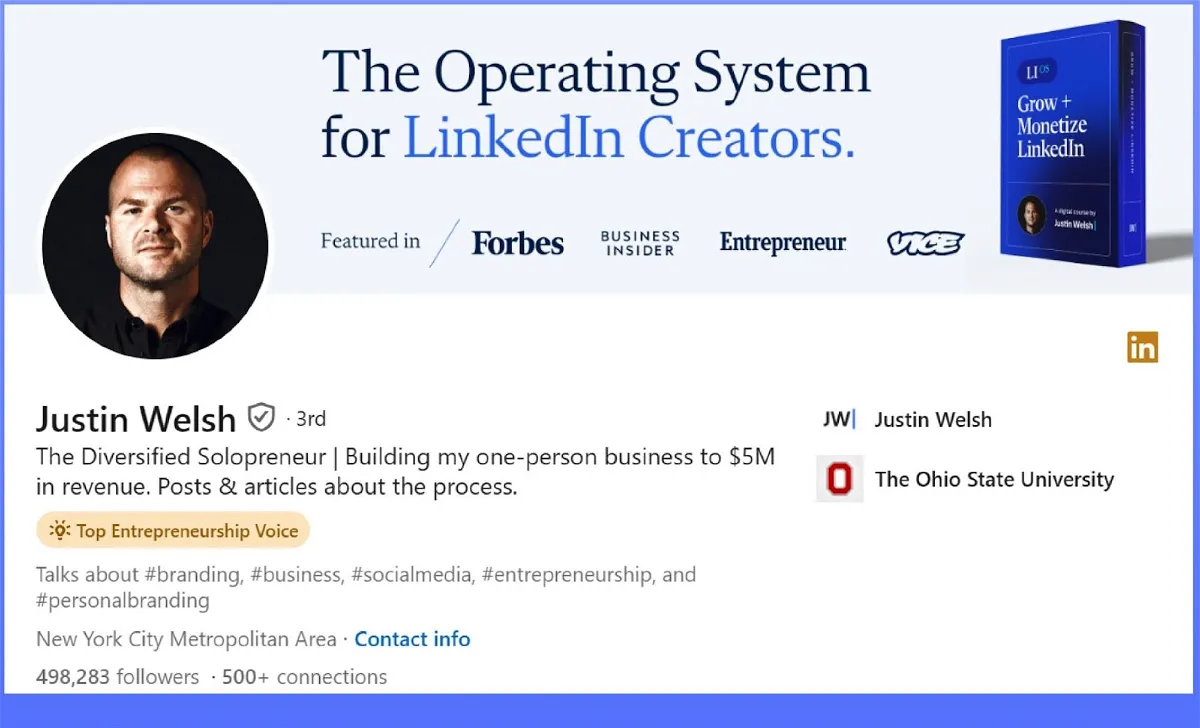This screenshot has width=1200, height=728.
Task: Open the Top Entrepreneurship Voice badge
Action: [174, 531]
